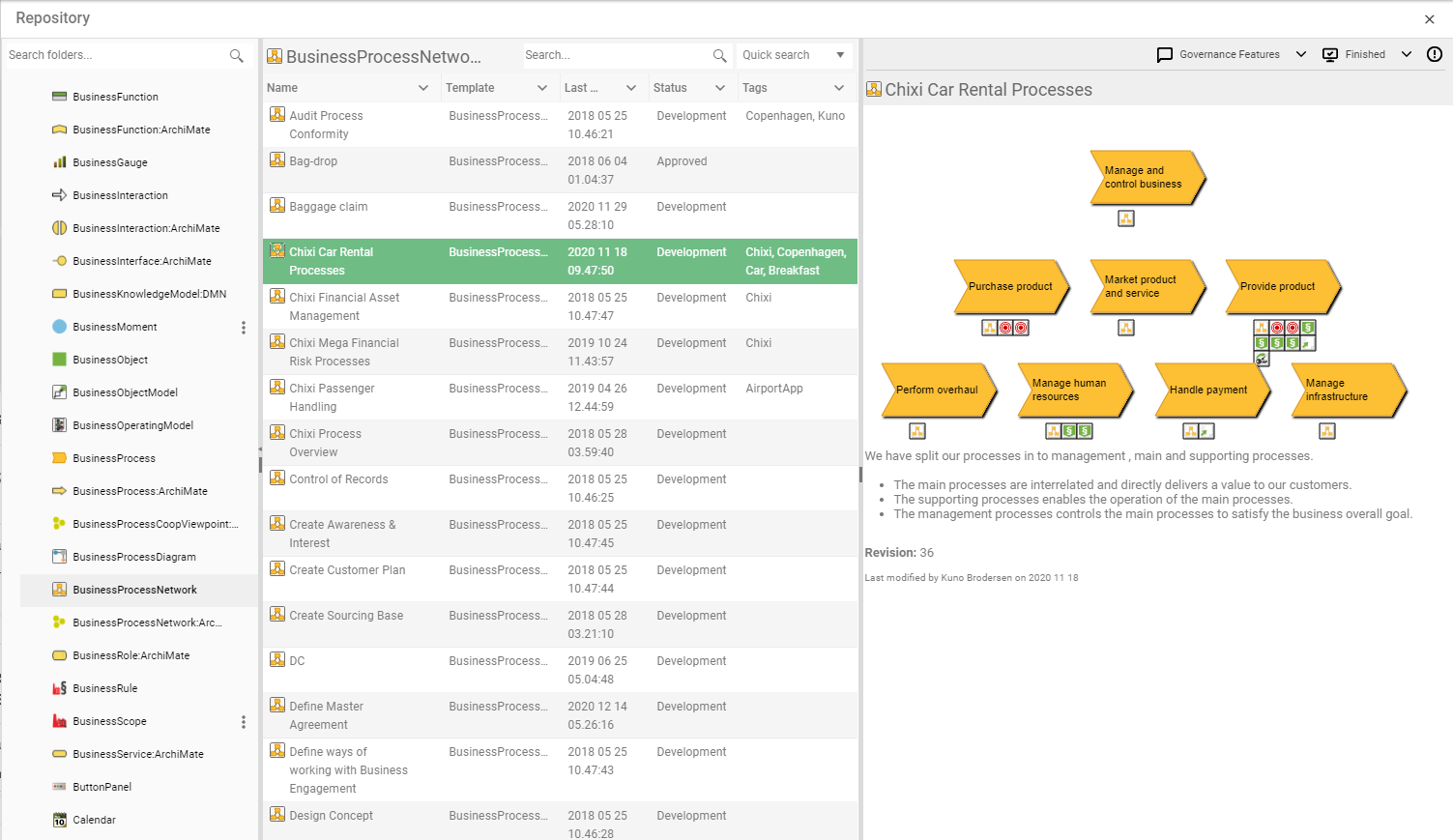1453x840 pixels.
Task: Click the Provide product process shape
Action: 1278,287
